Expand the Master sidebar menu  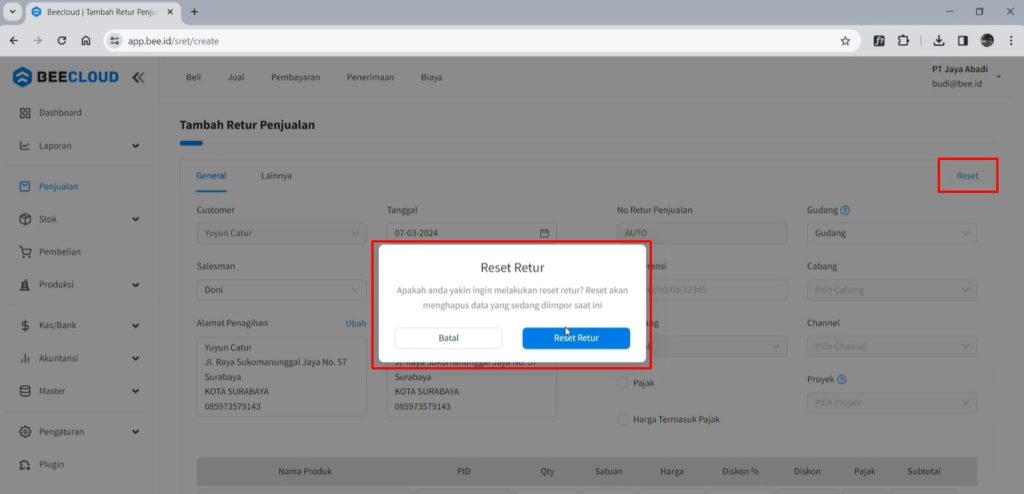135,391
